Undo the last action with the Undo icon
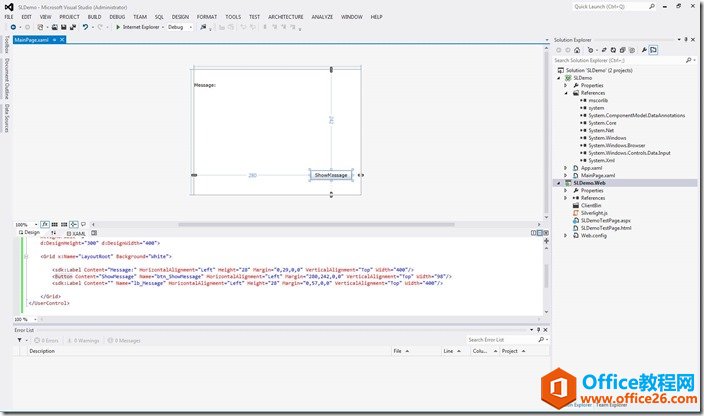This screenshot has height=416, width=704. click(x=85, y=27)
